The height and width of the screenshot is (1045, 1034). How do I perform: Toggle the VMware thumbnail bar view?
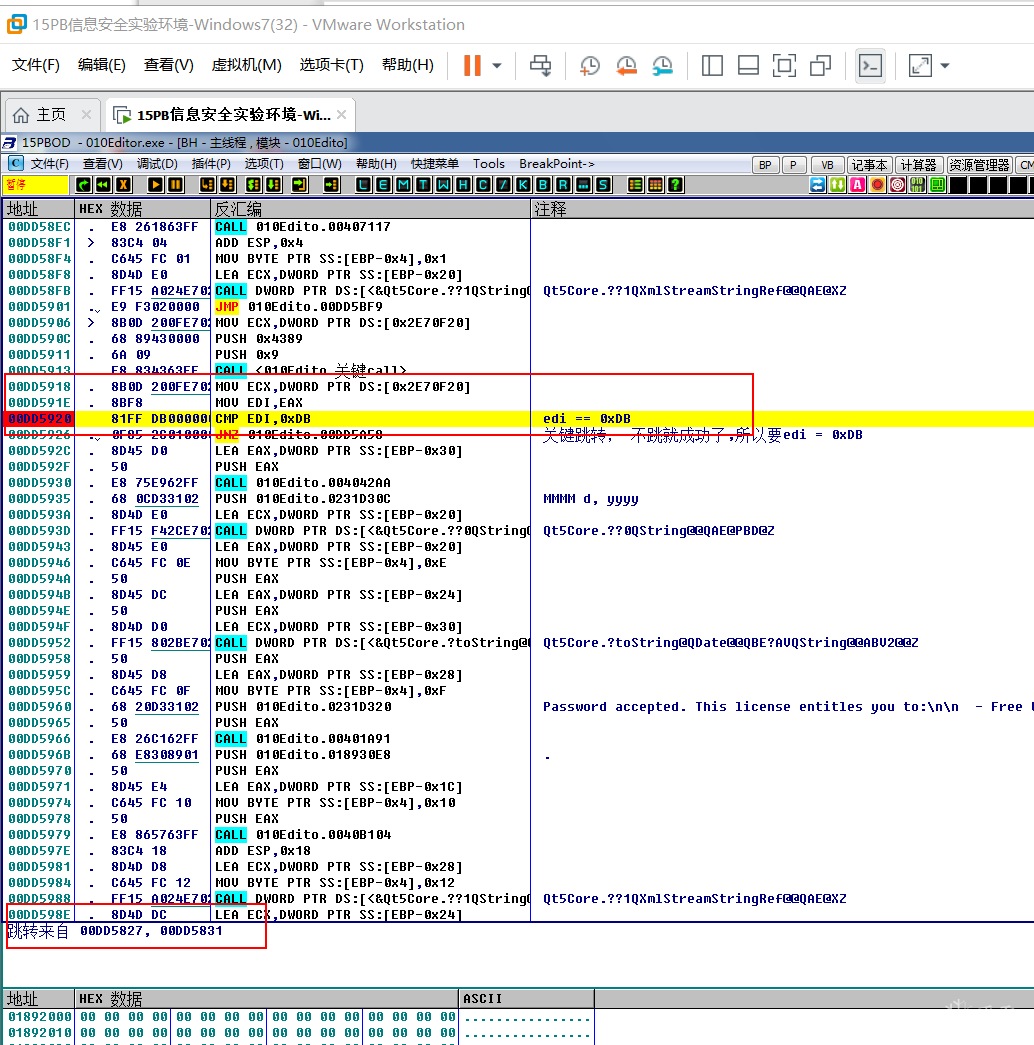748,65
